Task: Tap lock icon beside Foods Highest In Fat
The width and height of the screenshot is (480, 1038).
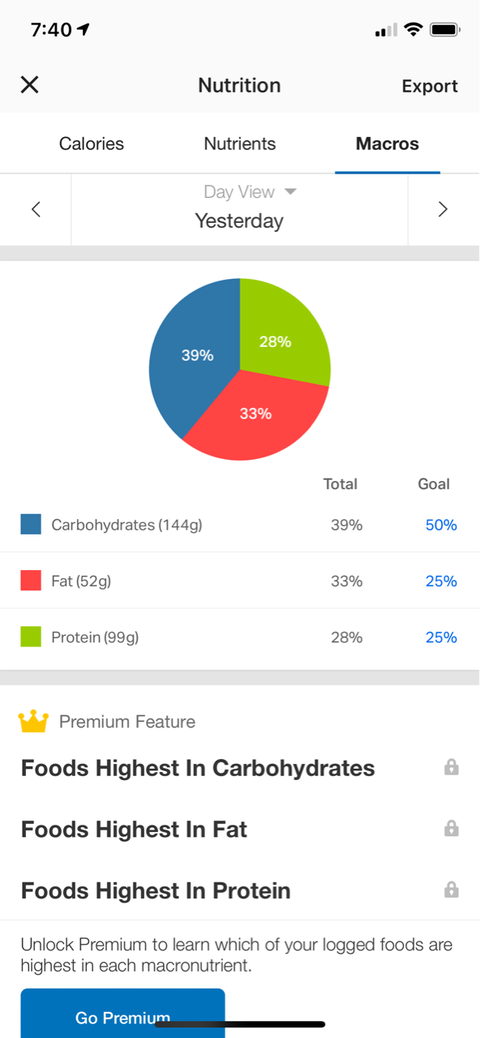Action: point(452,828)
